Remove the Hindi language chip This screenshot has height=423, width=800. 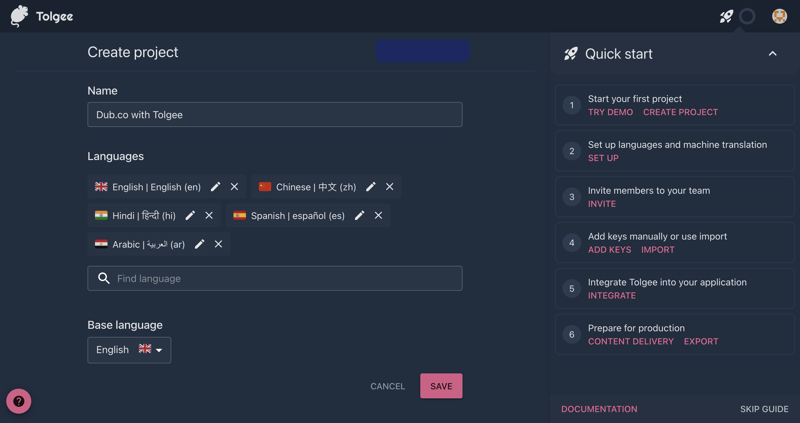coord(209,215)
